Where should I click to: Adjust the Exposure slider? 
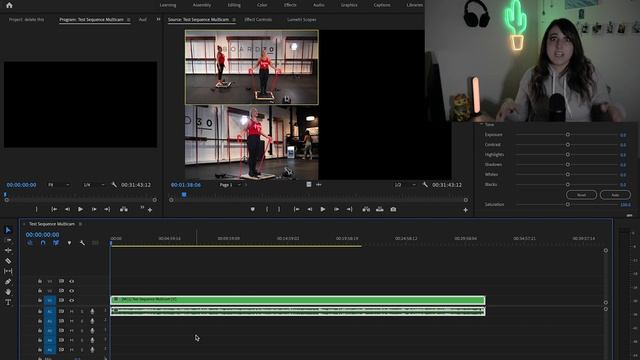coord(567,135)
